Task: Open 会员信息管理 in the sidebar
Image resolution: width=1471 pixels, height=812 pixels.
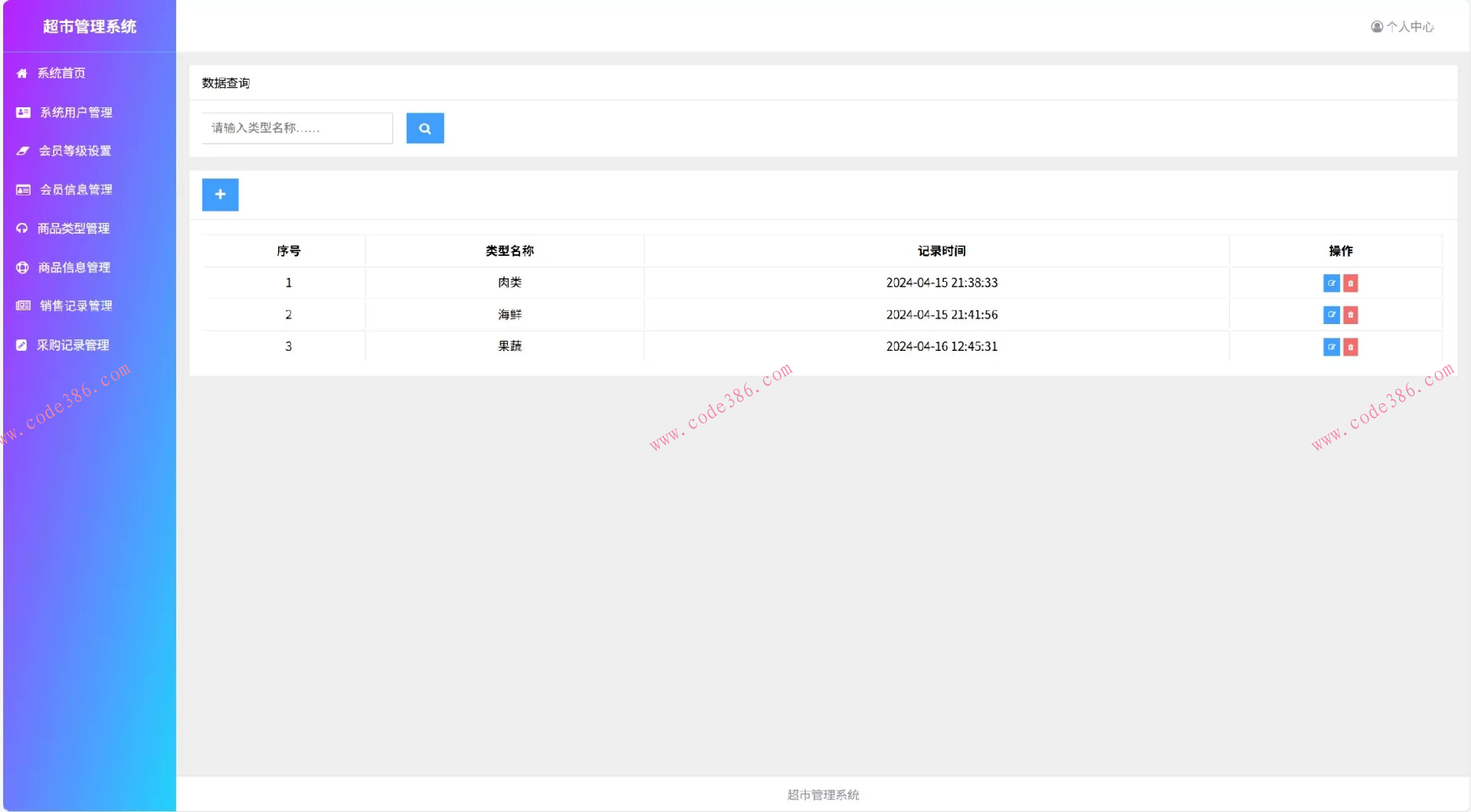Action: point(76,189)
